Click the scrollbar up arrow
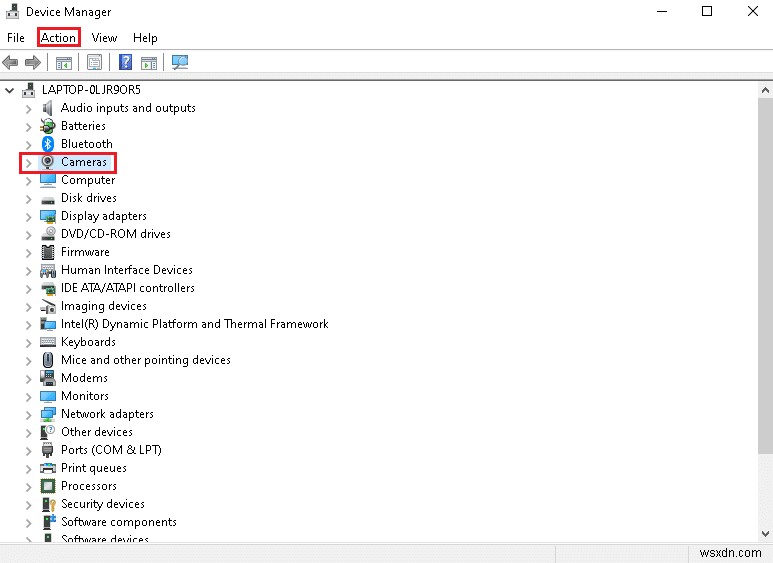 pos(765,90)
